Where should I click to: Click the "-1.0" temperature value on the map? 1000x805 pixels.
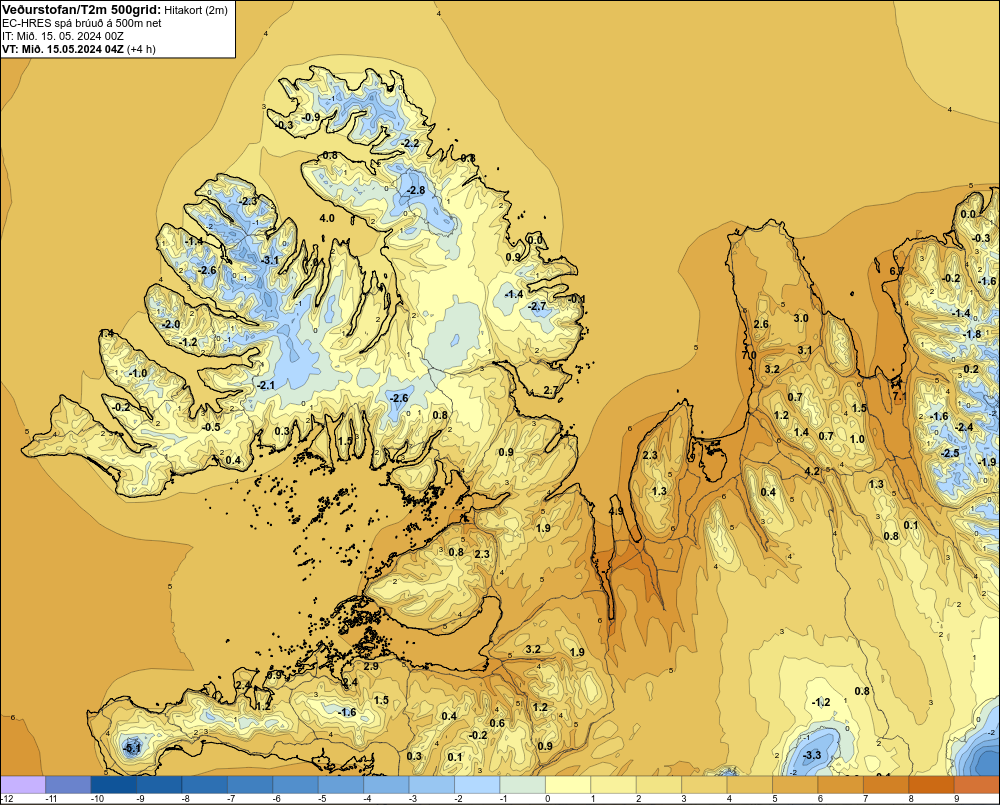pyautogui.click(x=137, y=373)
